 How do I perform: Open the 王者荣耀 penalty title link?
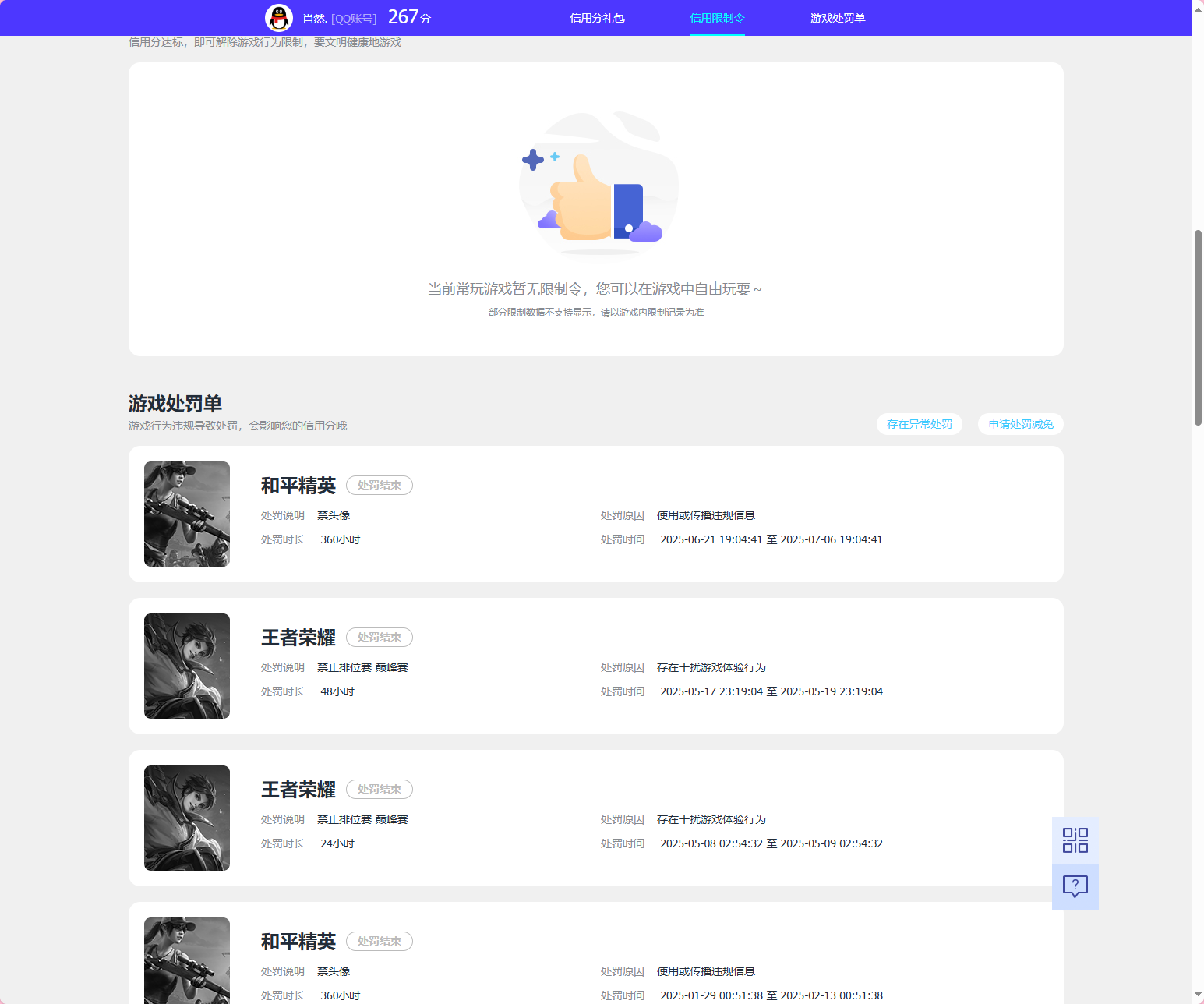click(x=297, y=637)
